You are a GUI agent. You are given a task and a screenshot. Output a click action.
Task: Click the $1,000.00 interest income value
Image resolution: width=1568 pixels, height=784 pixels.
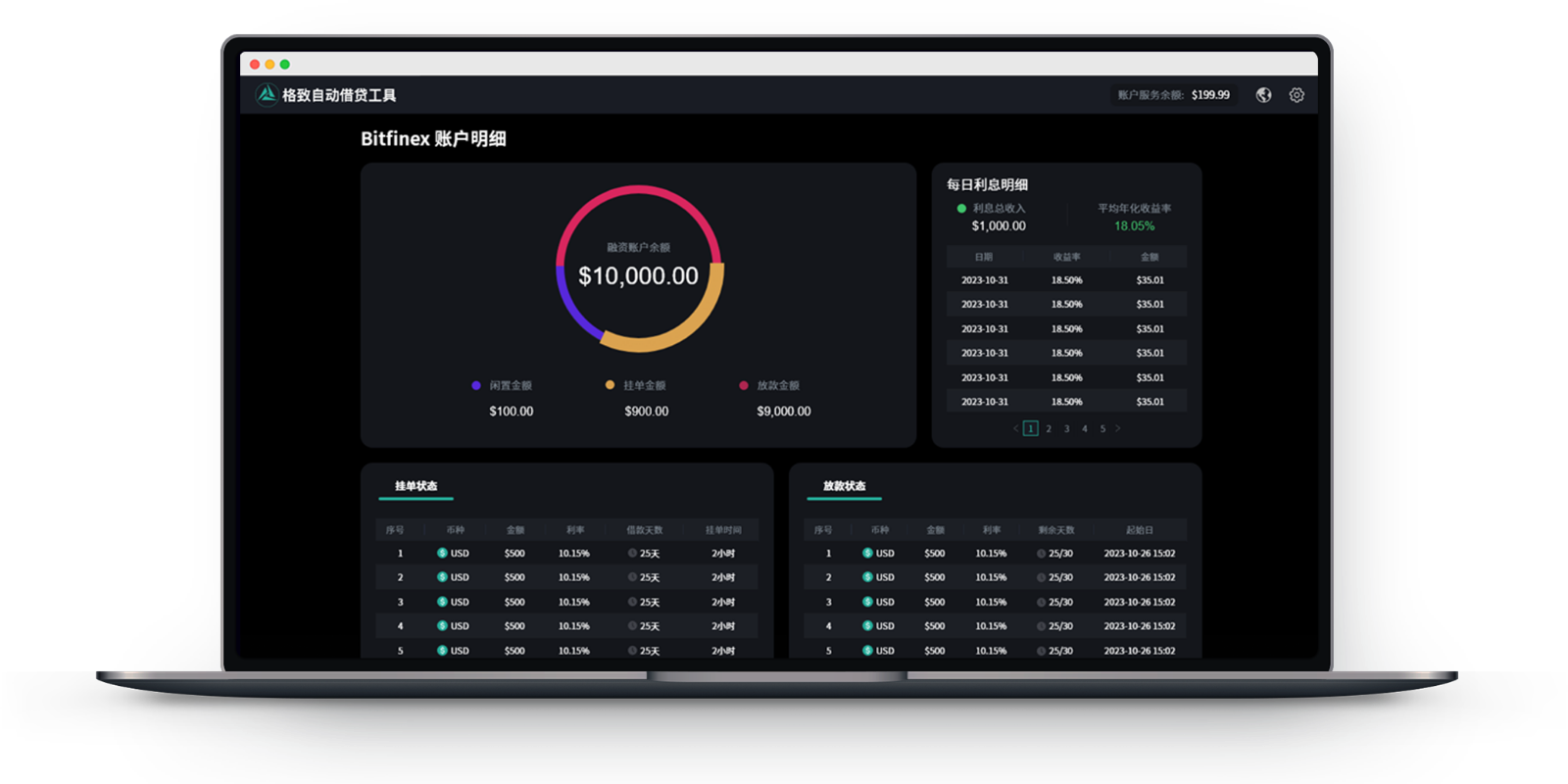(x=999, y=226)
